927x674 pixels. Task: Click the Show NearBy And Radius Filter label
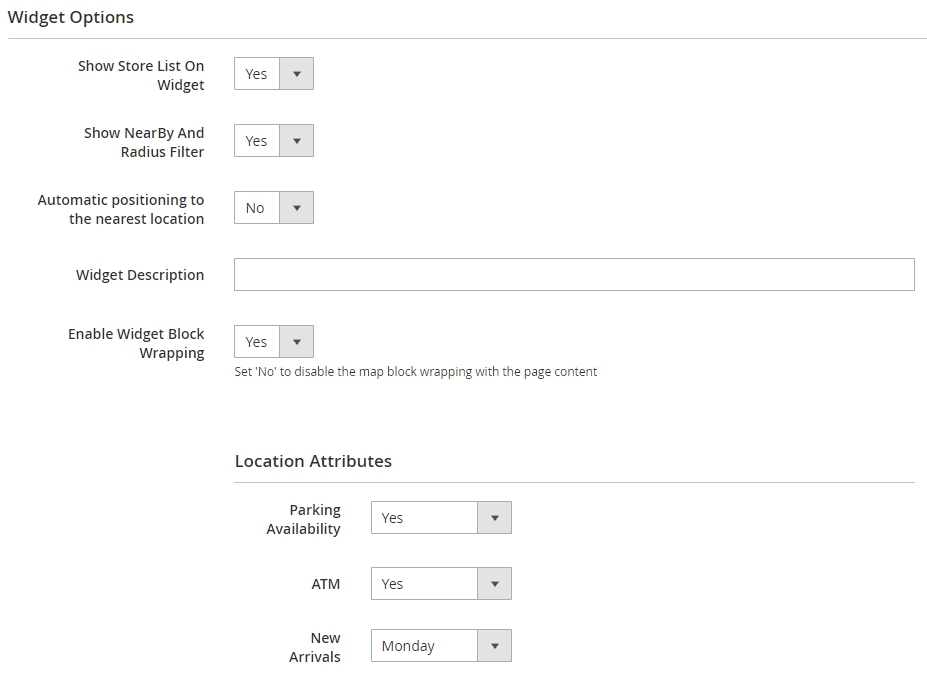coord(144,142)
